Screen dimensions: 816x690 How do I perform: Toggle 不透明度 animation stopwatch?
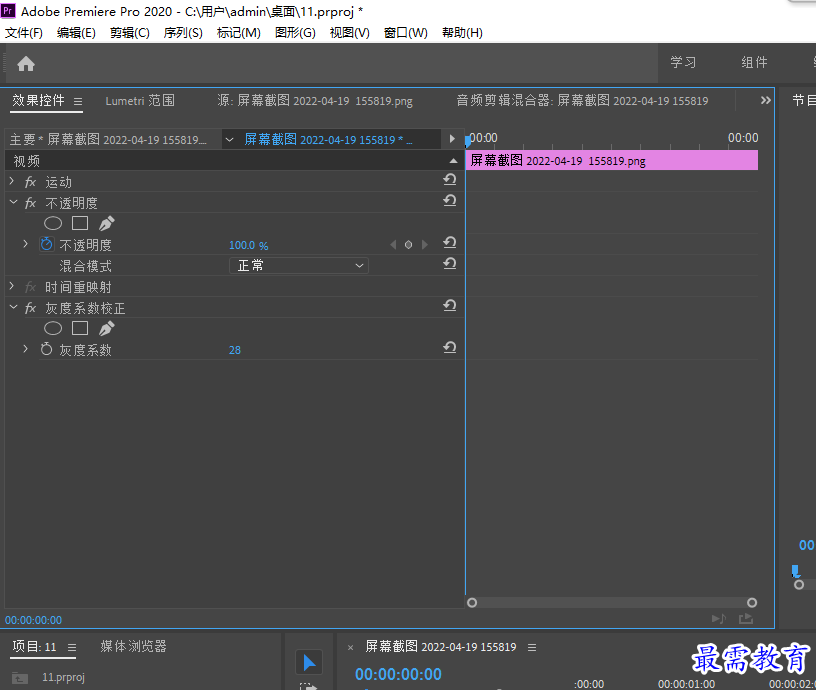[x=46, y=244]
